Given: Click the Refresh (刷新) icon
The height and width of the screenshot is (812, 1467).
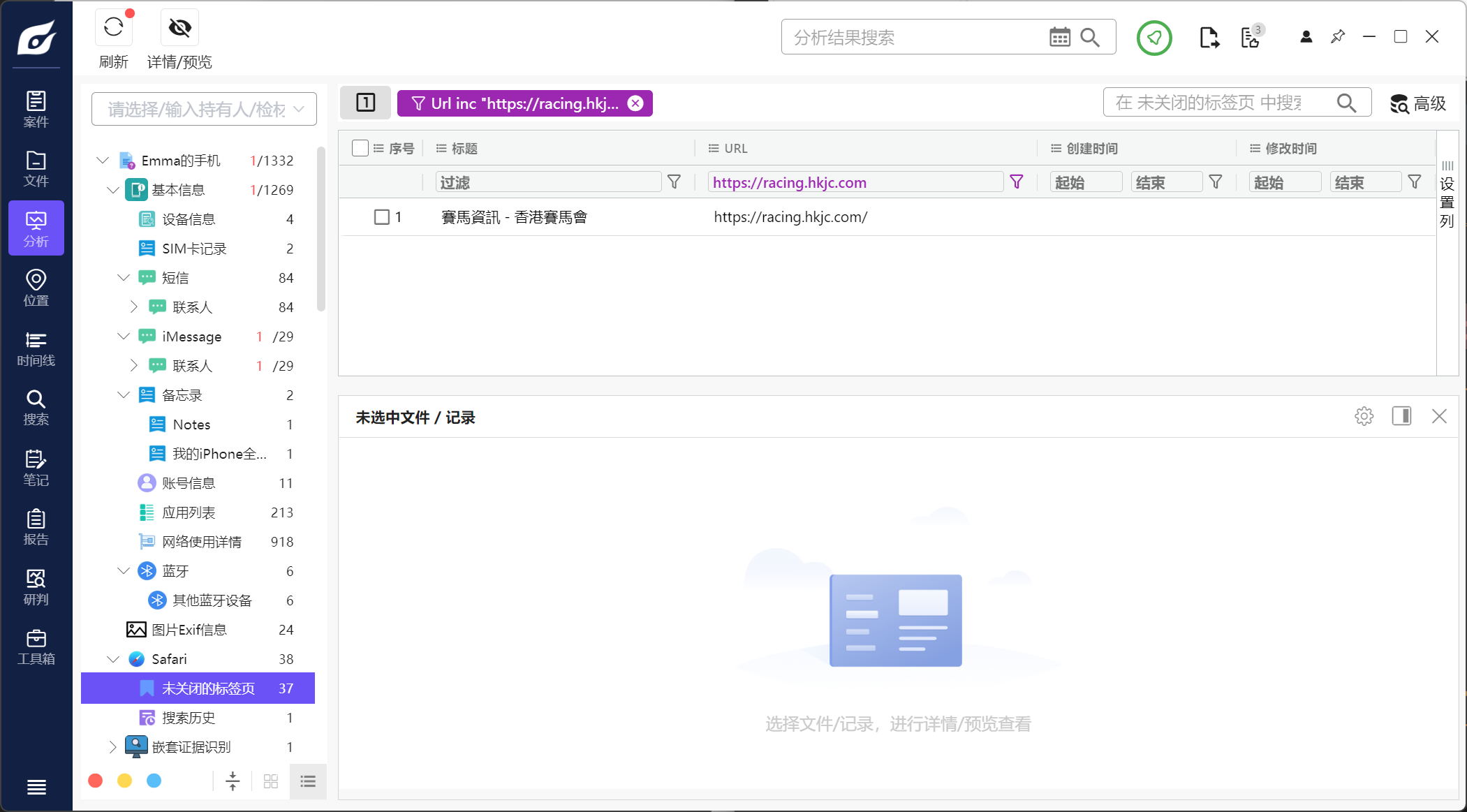Looking at the screenshot, I should [113, 28].
